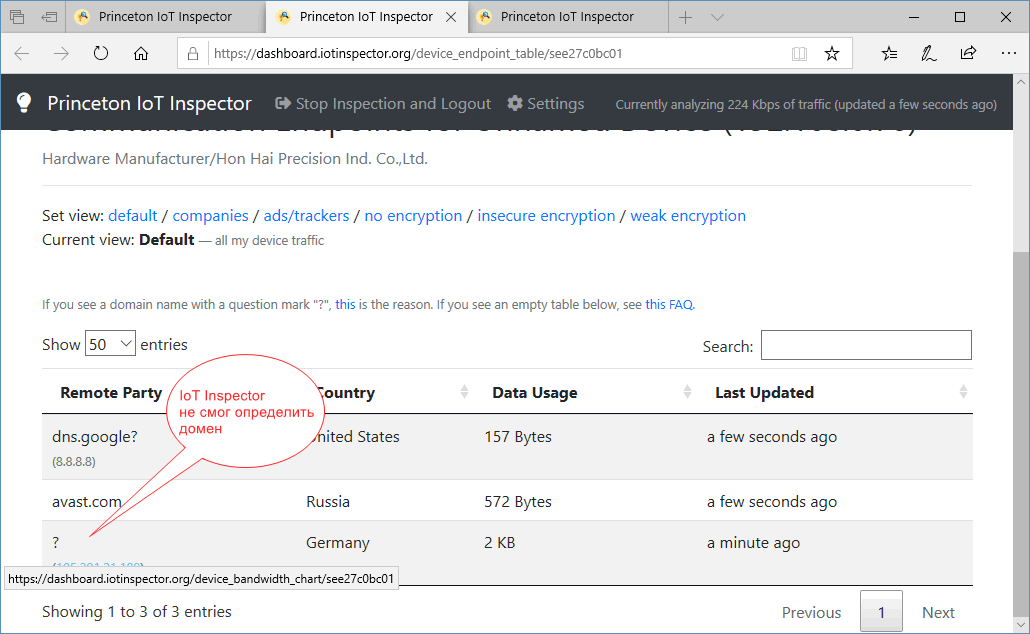Open the 'this' question mark explanation link
Image resolution: width=1030 pixels, height=634 pixels.
pos(345,304)
